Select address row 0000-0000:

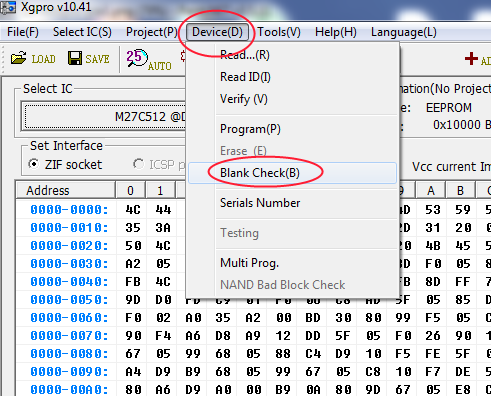69,210
